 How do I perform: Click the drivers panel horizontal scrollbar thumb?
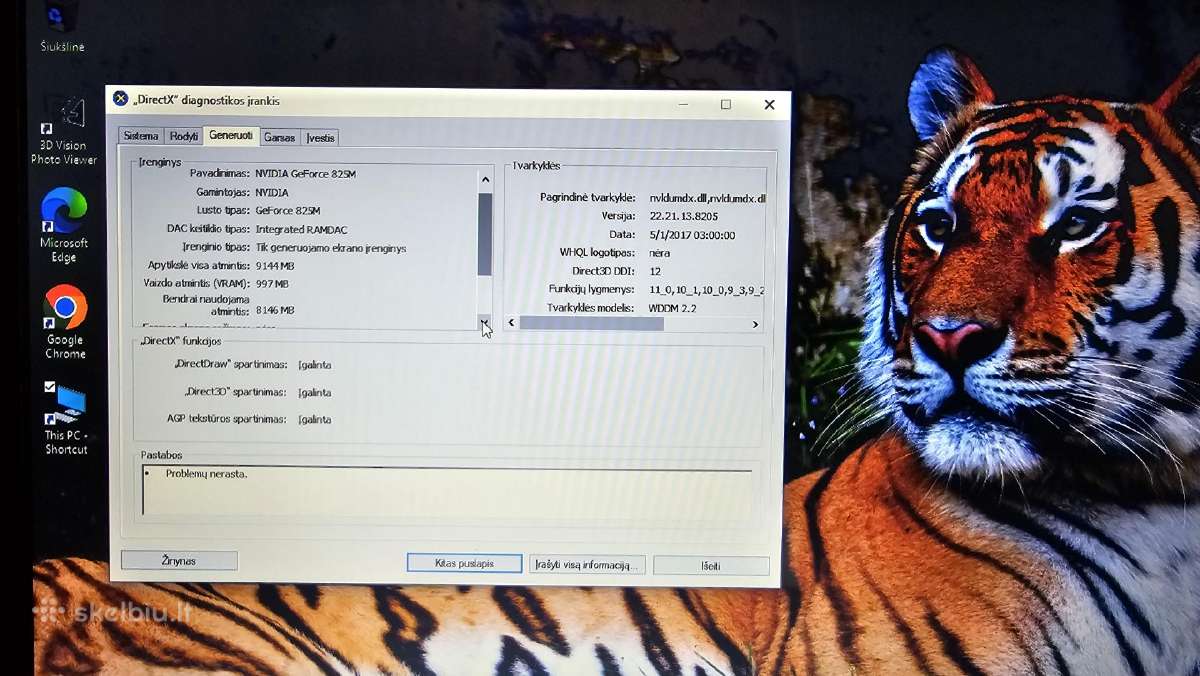[x=592, y=323]
